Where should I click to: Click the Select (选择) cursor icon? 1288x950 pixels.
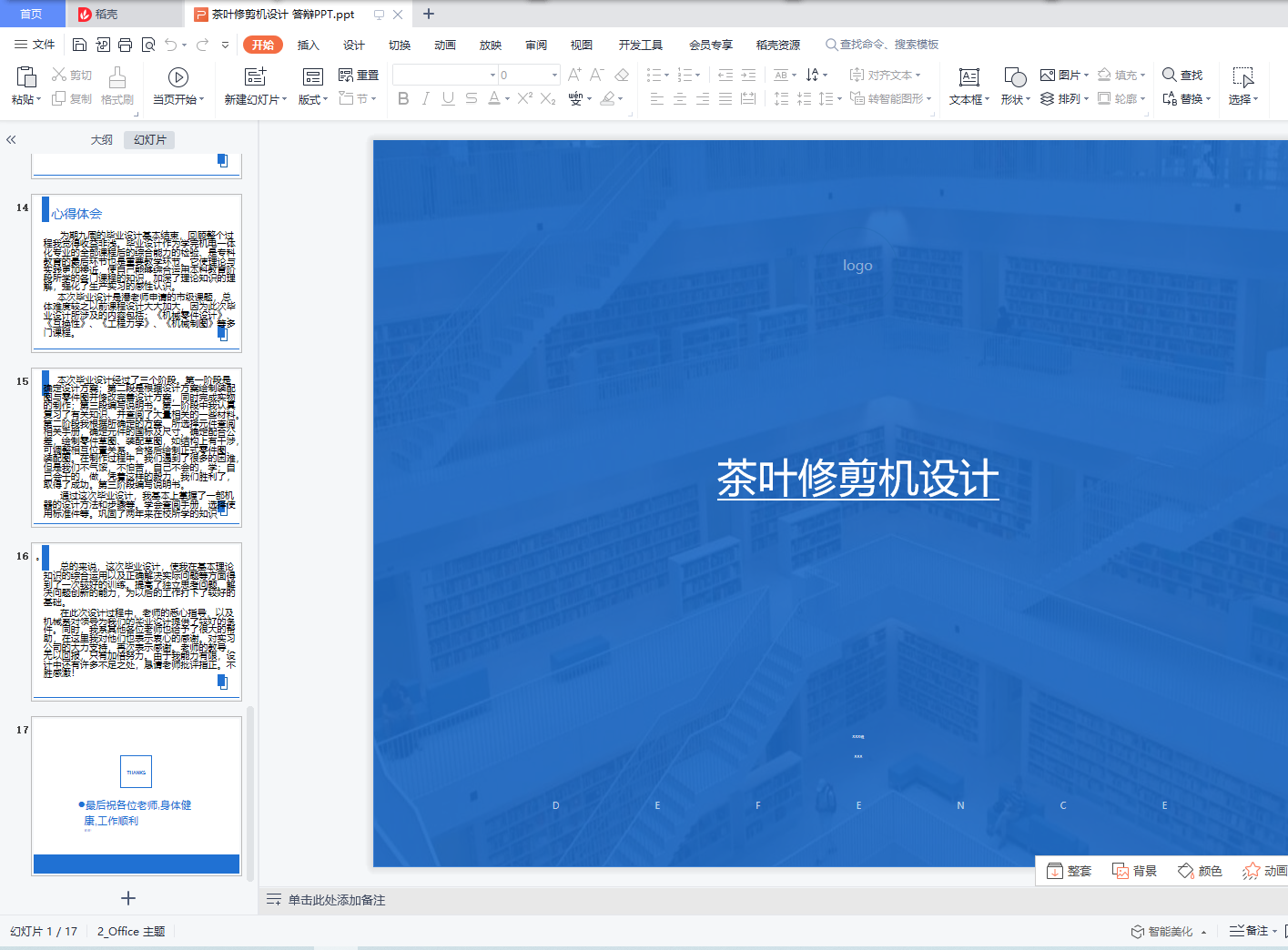(x=1242, y=76)
